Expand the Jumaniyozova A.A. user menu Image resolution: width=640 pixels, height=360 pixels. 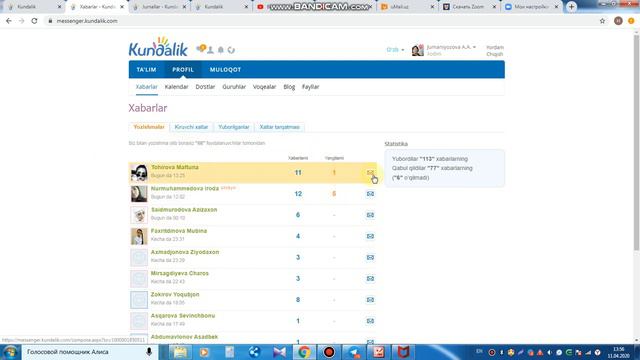451,47
